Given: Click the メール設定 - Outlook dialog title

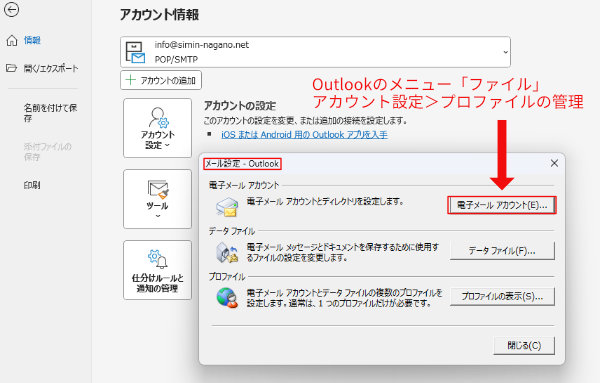Looking at the screenshot, I should [242, 164].
